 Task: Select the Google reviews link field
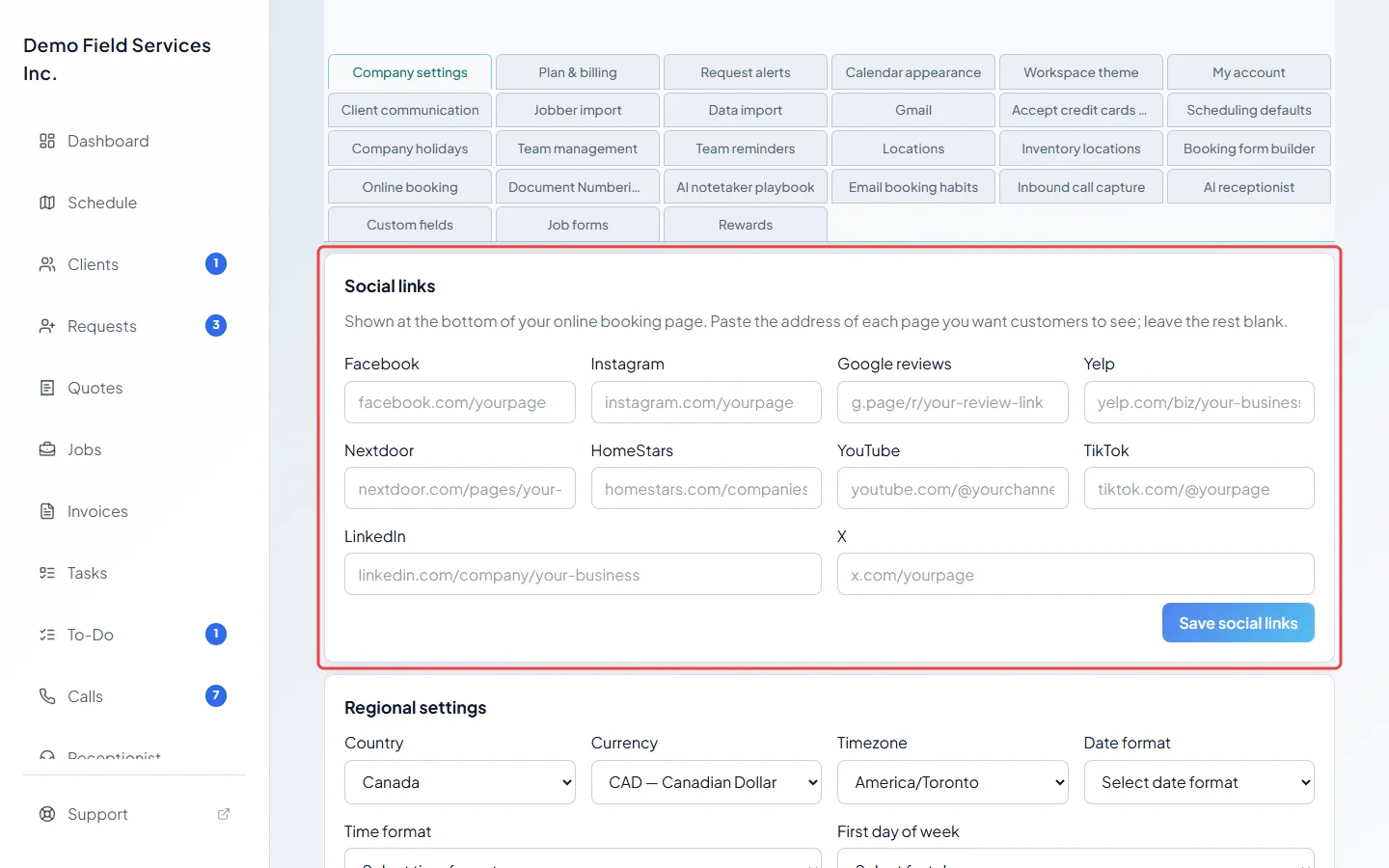point(953,402)
